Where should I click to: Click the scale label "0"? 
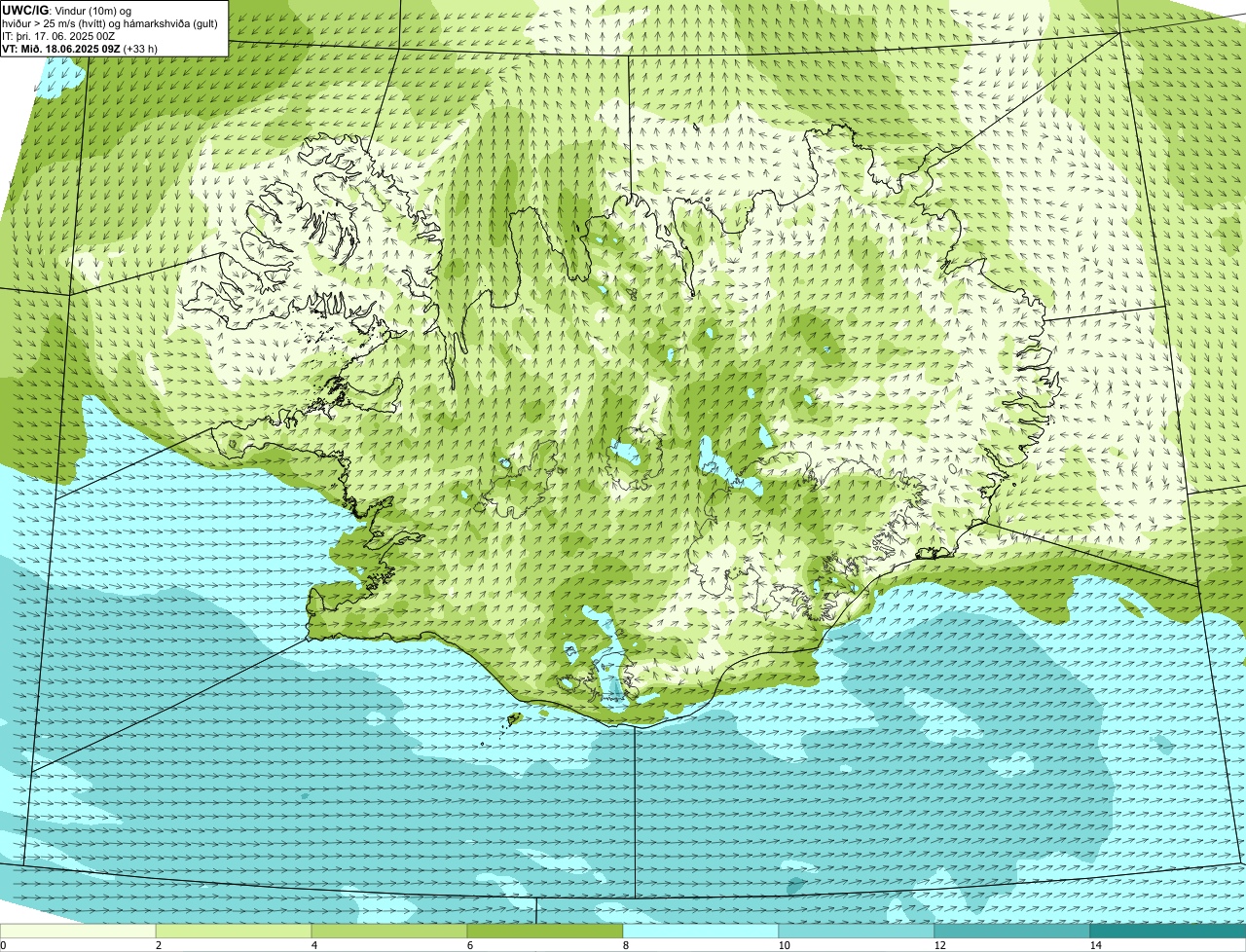pos(3,945)
